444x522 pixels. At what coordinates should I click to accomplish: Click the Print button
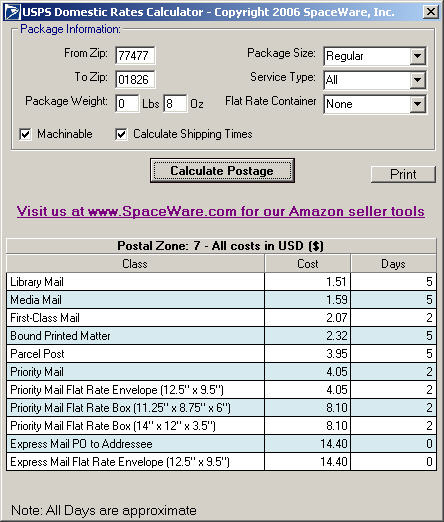[x=403, y=174]
